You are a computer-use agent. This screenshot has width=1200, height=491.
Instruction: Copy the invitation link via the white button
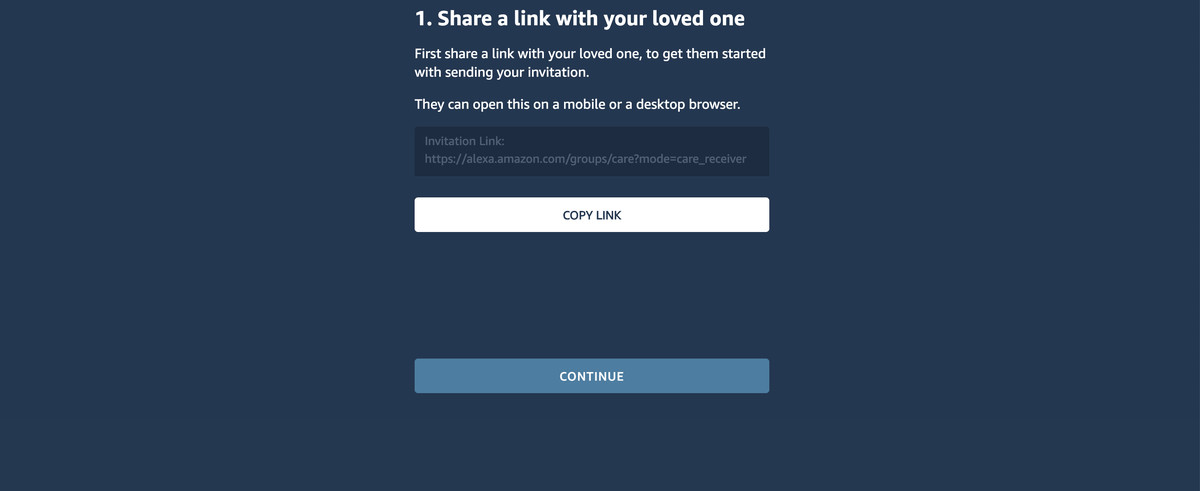tap(592, 215)
